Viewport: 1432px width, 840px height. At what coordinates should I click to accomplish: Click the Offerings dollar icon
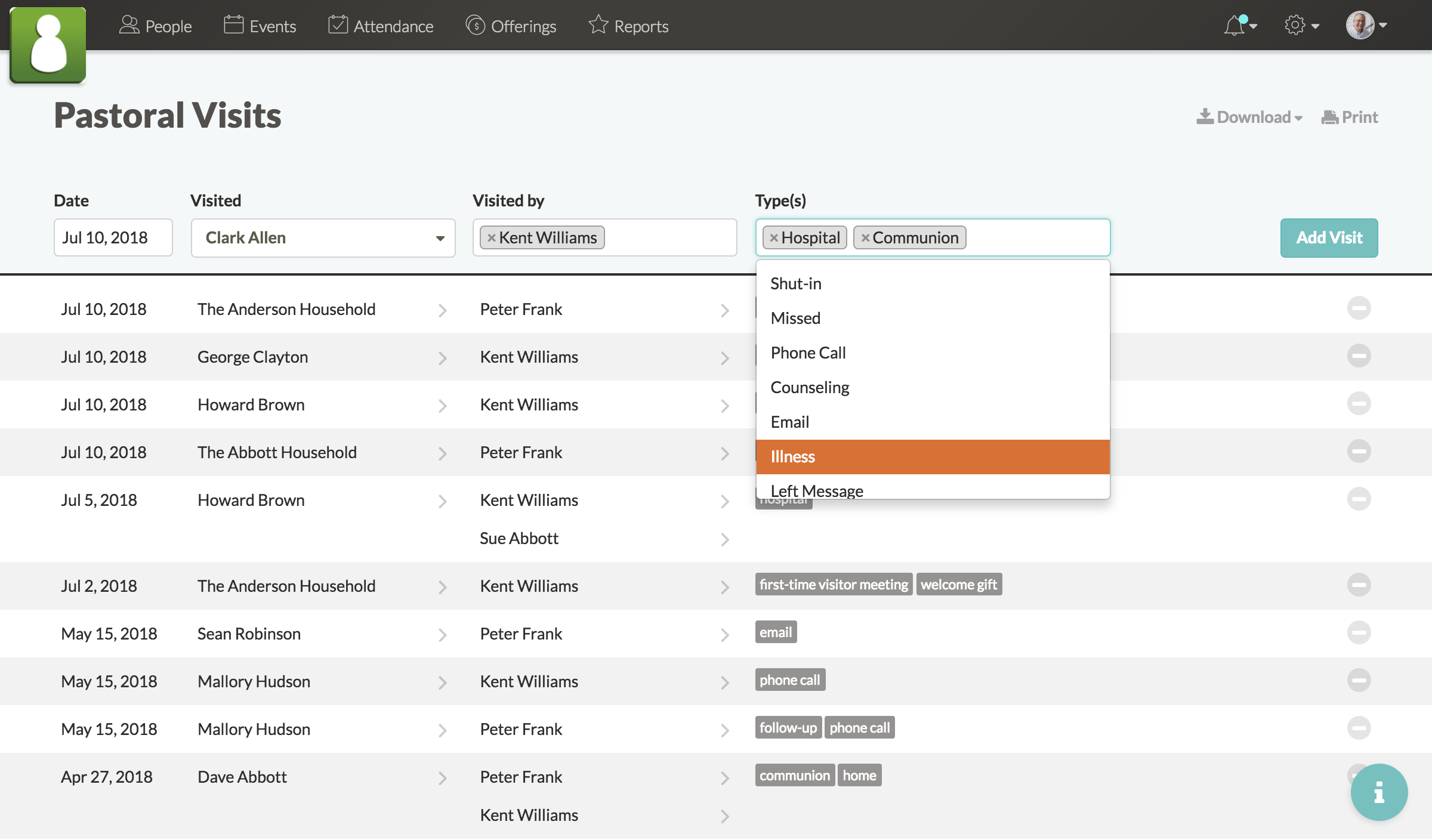tap(476, 26)
